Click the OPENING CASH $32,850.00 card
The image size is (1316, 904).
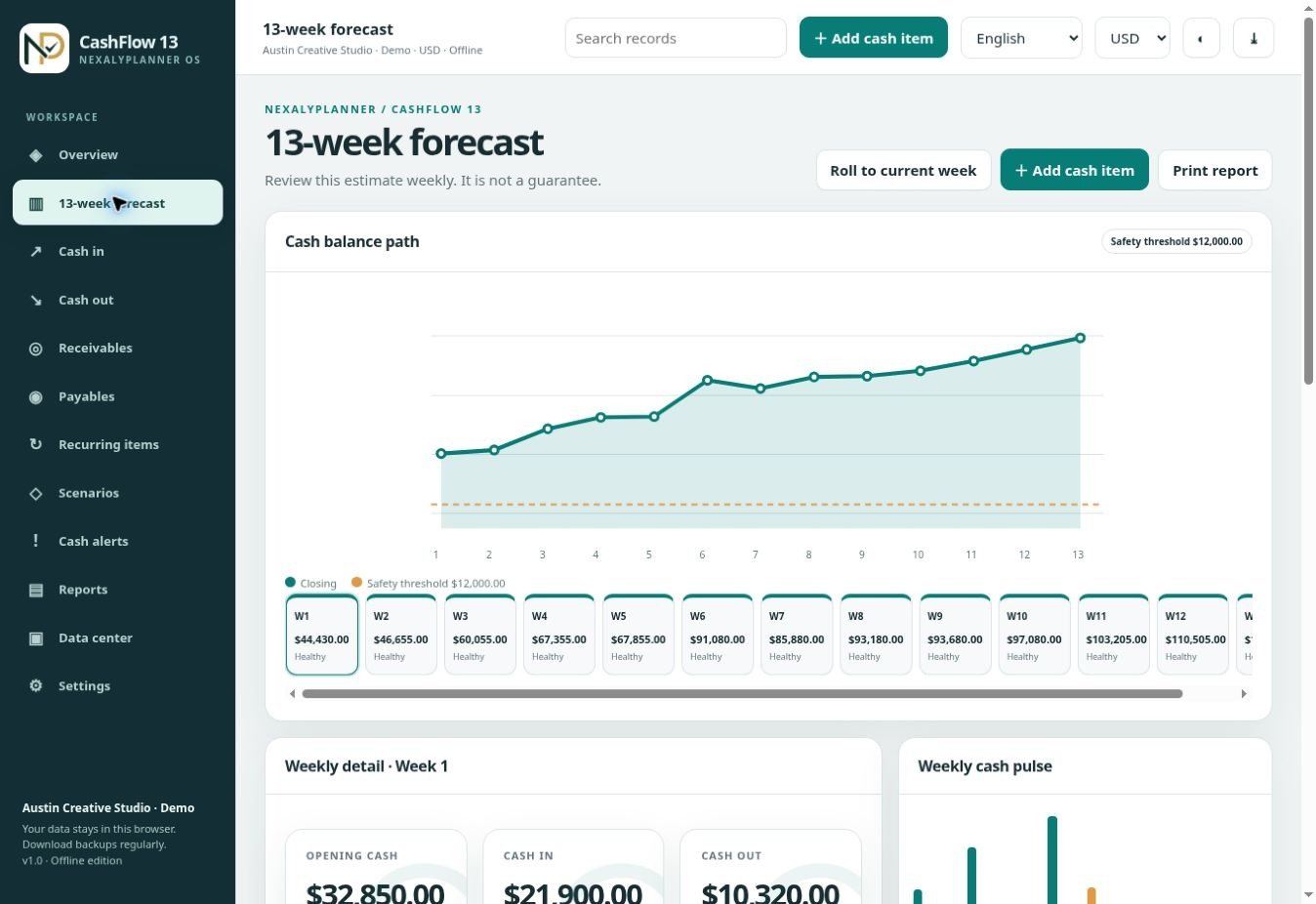(376, 867)
